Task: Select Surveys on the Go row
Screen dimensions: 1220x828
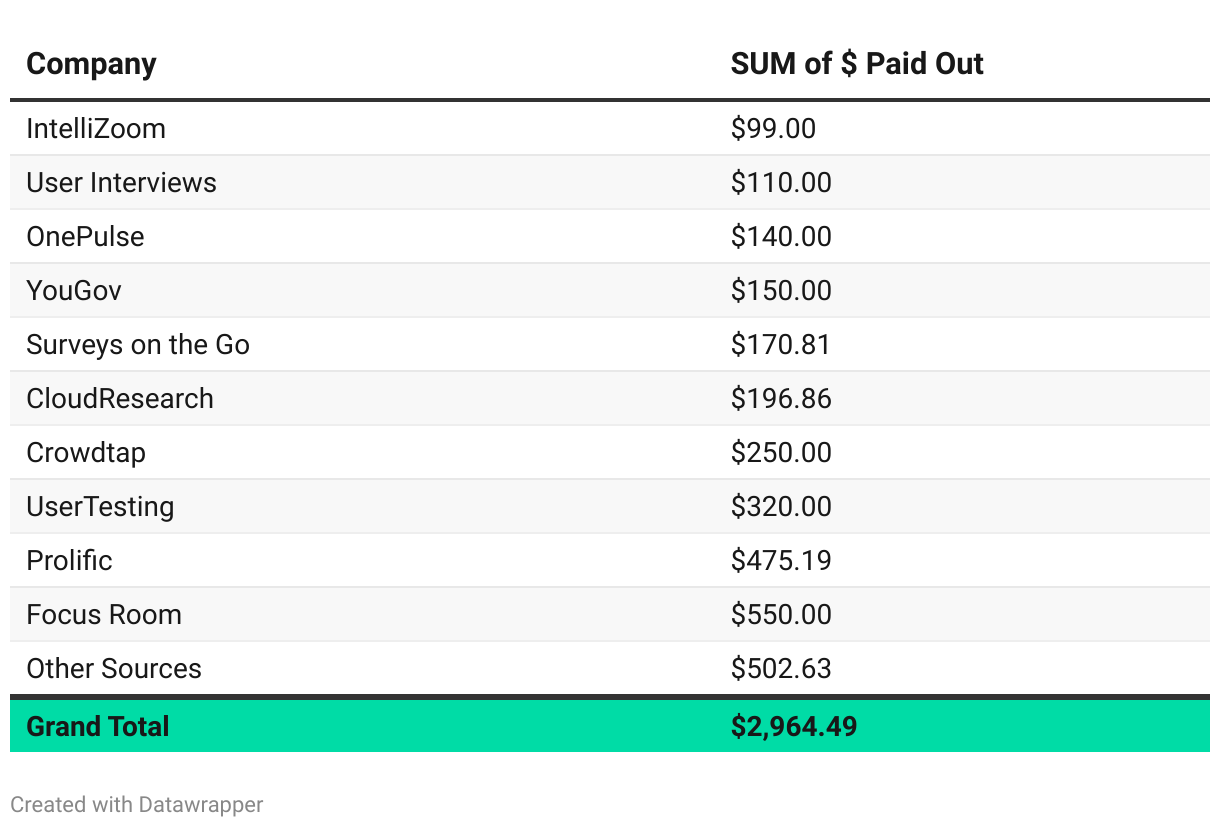Action: click(138, 345)
